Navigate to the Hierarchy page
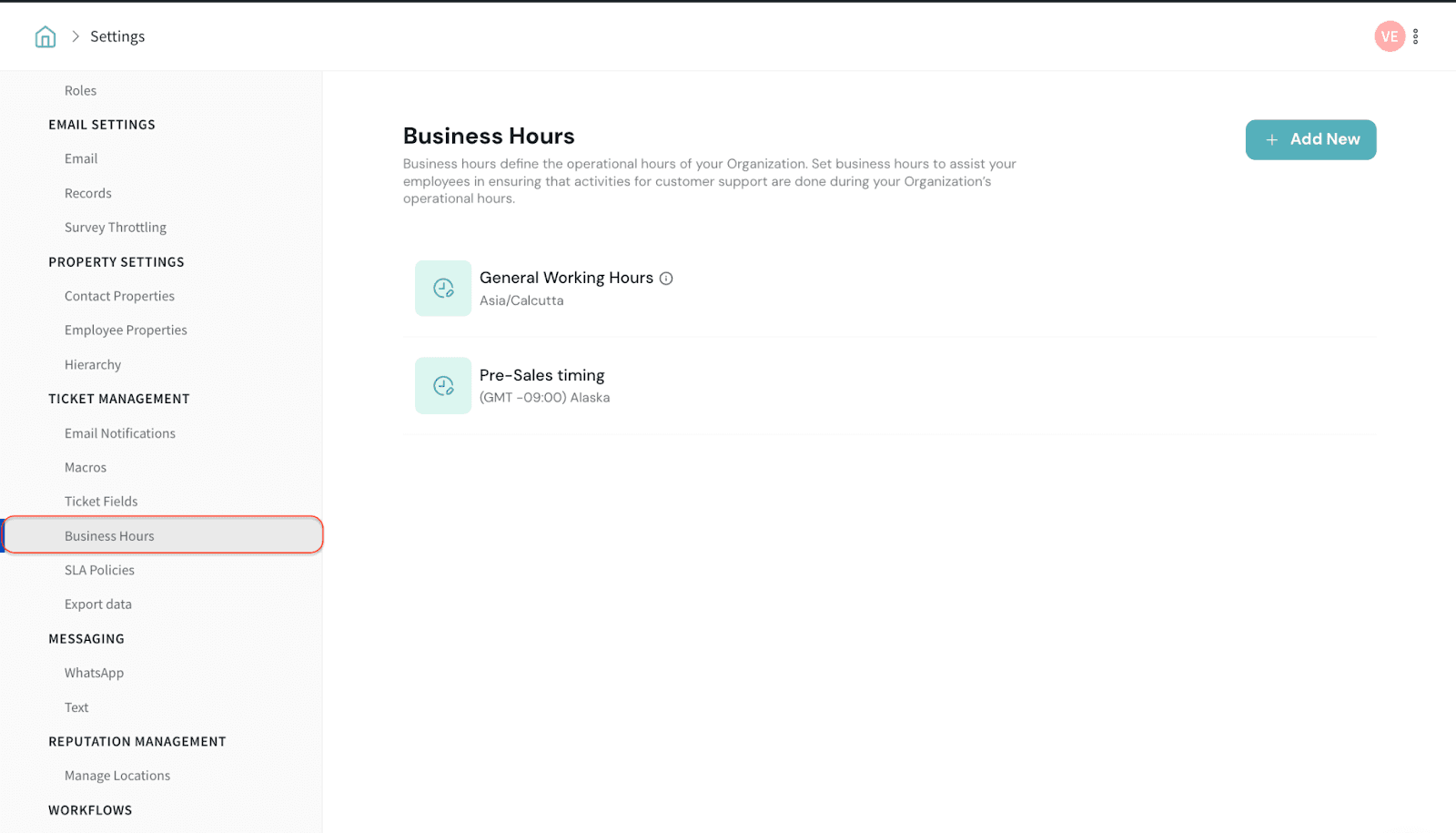This screenshot has height=833, width=1456. pos(93,365)
